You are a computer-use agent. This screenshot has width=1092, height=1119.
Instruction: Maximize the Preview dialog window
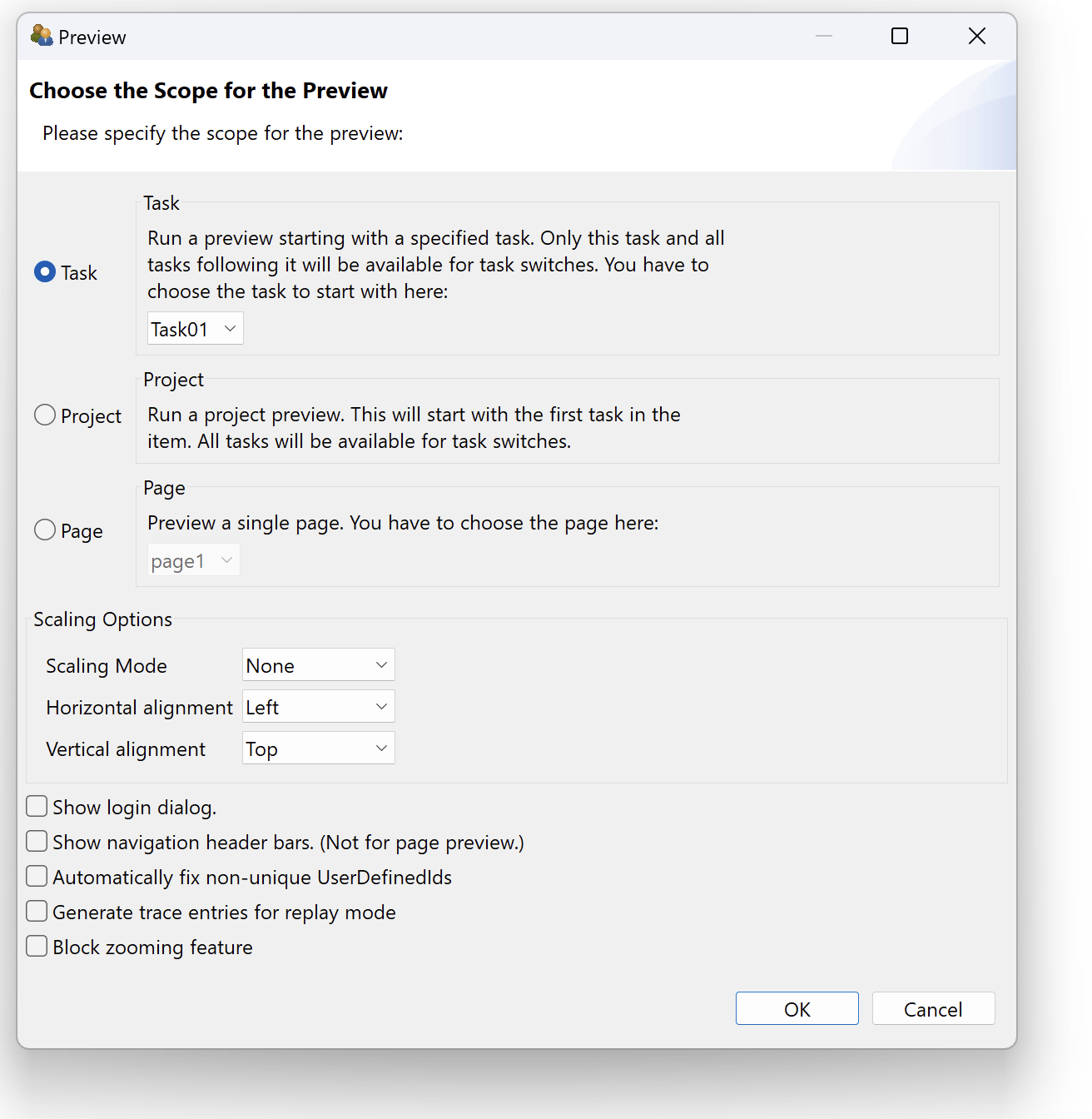click(900, 36)
